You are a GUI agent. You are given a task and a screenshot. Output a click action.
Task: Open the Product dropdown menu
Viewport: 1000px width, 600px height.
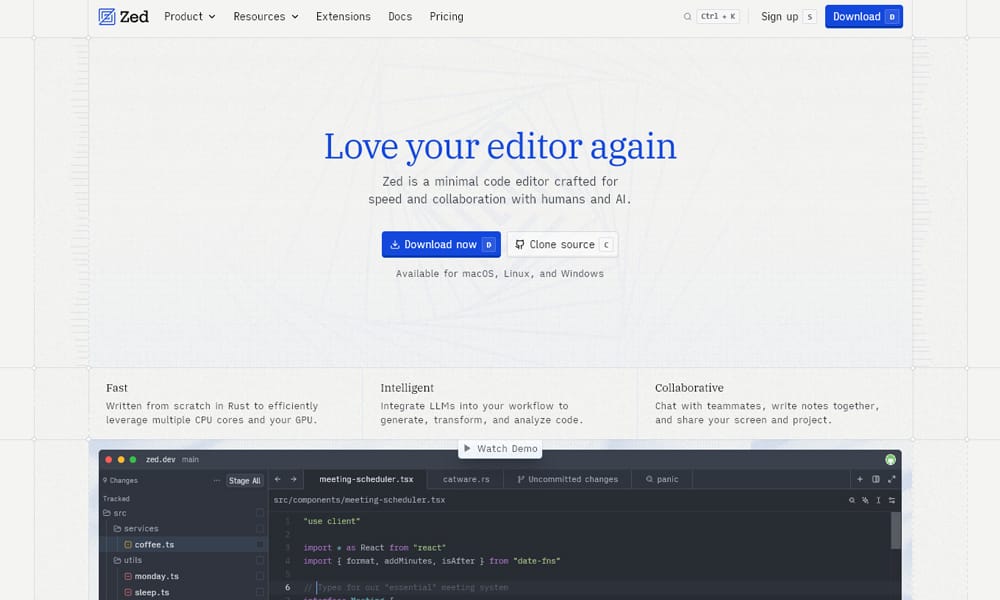188,16
